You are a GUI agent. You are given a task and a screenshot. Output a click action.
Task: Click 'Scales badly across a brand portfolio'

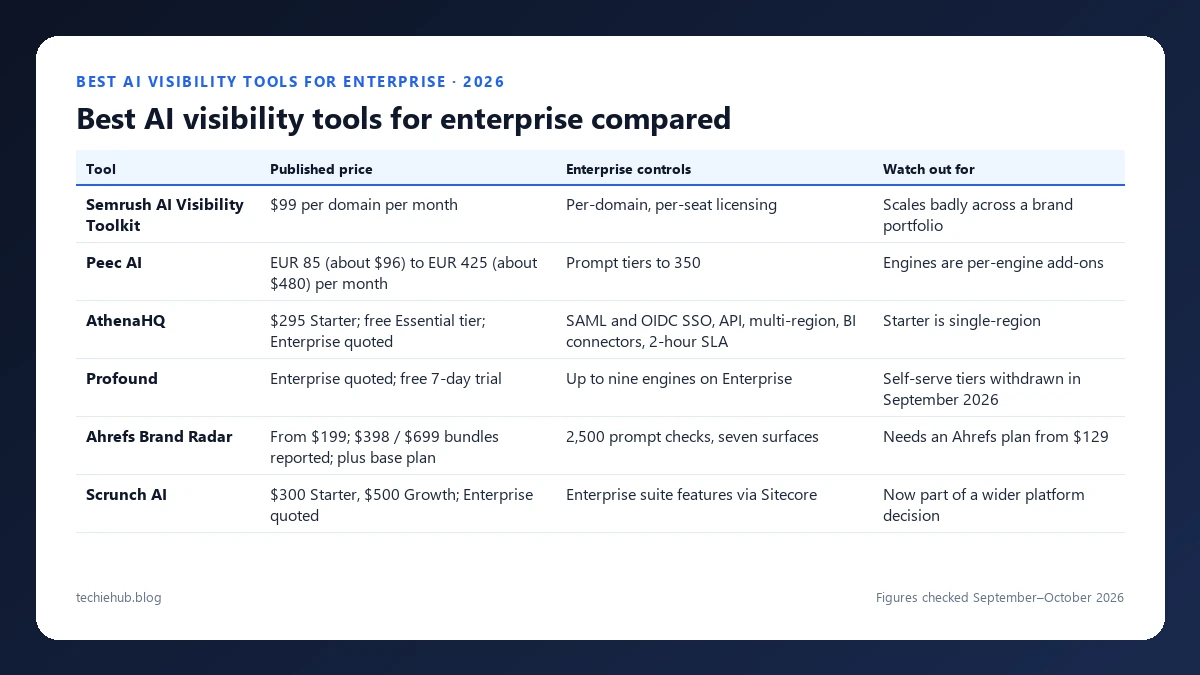(978, 215)
